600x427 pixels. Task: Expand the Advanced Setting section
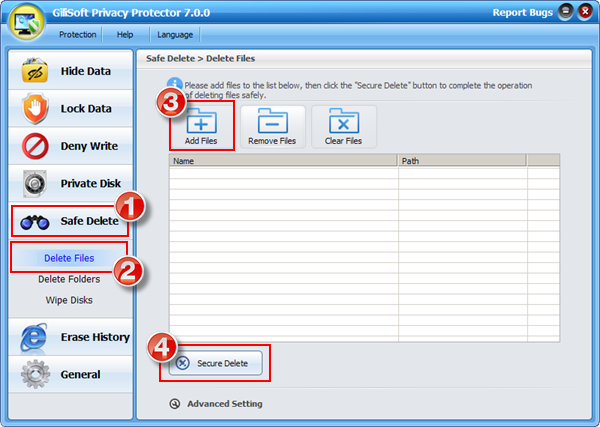[216, 404]
